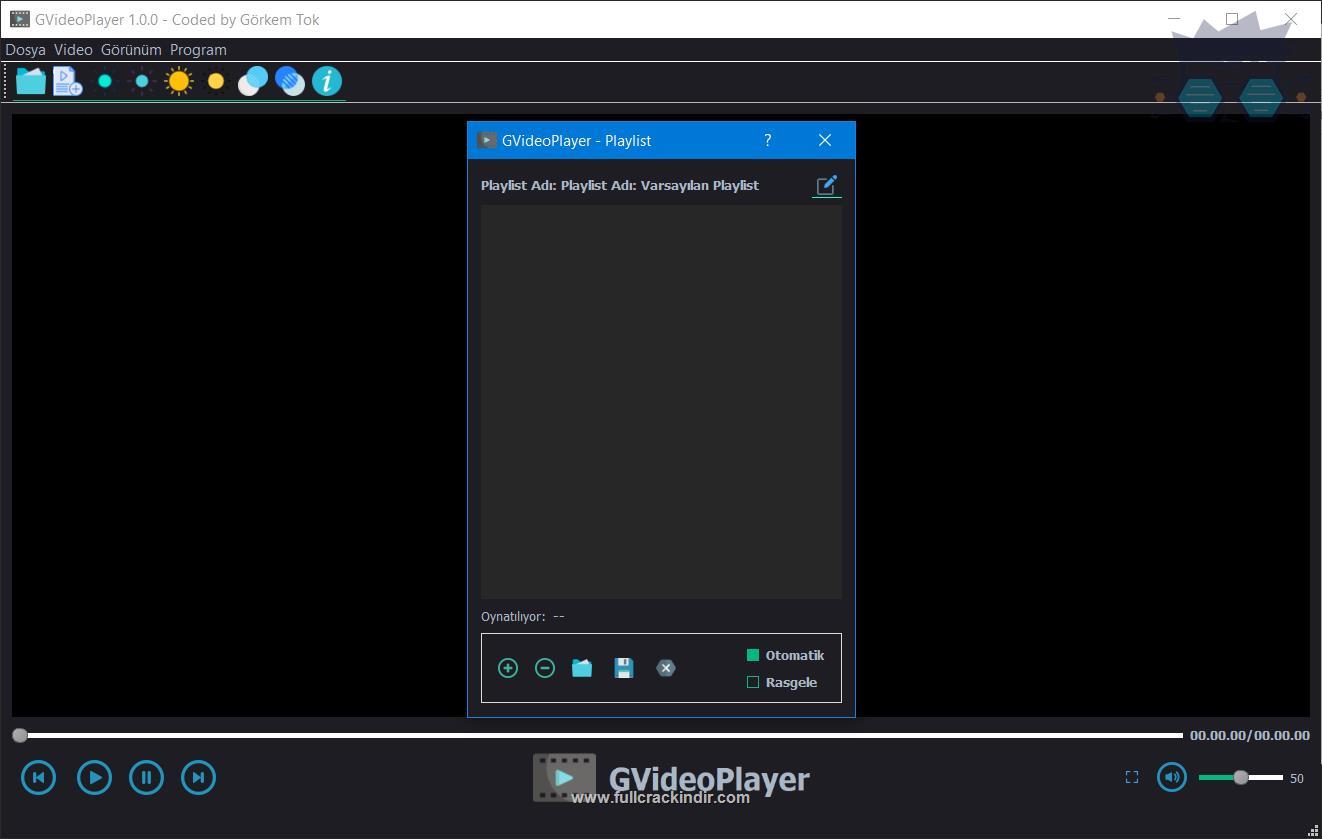
Task: Open the Görünüm menu
Action: 131,49
